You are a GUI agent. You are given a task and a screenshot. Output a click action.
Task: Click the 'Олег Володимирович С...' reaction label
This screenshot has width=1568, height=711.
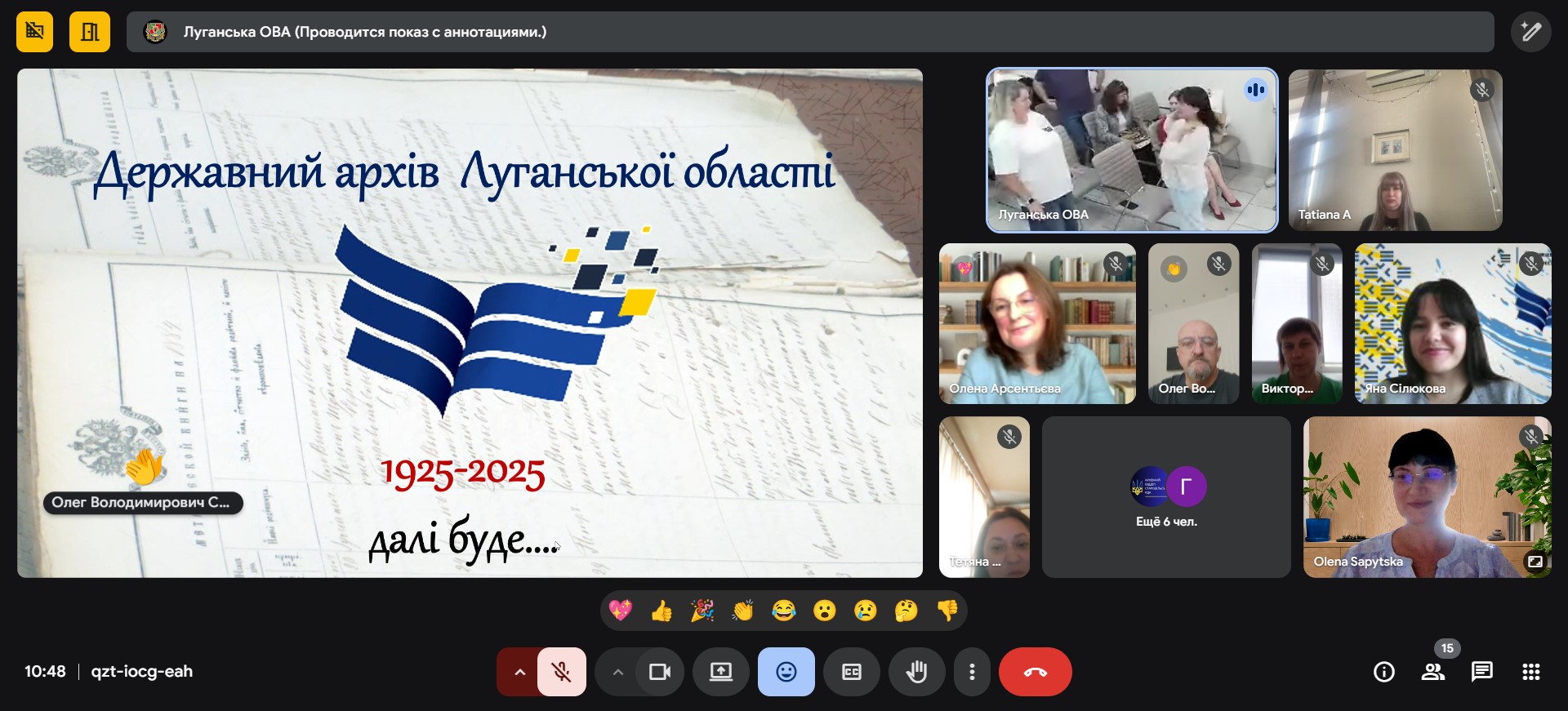tap(142, 503)
